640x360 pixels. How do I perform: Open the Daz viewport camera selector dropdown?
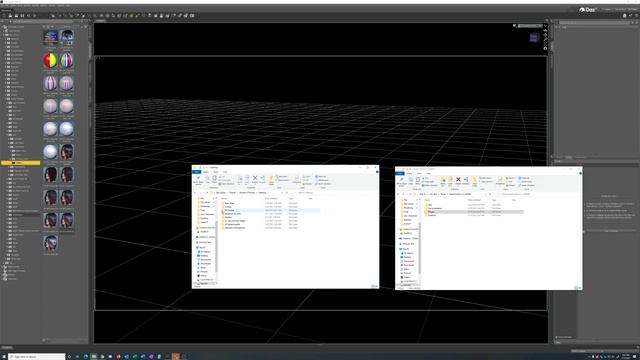click(x=530, y=26)
